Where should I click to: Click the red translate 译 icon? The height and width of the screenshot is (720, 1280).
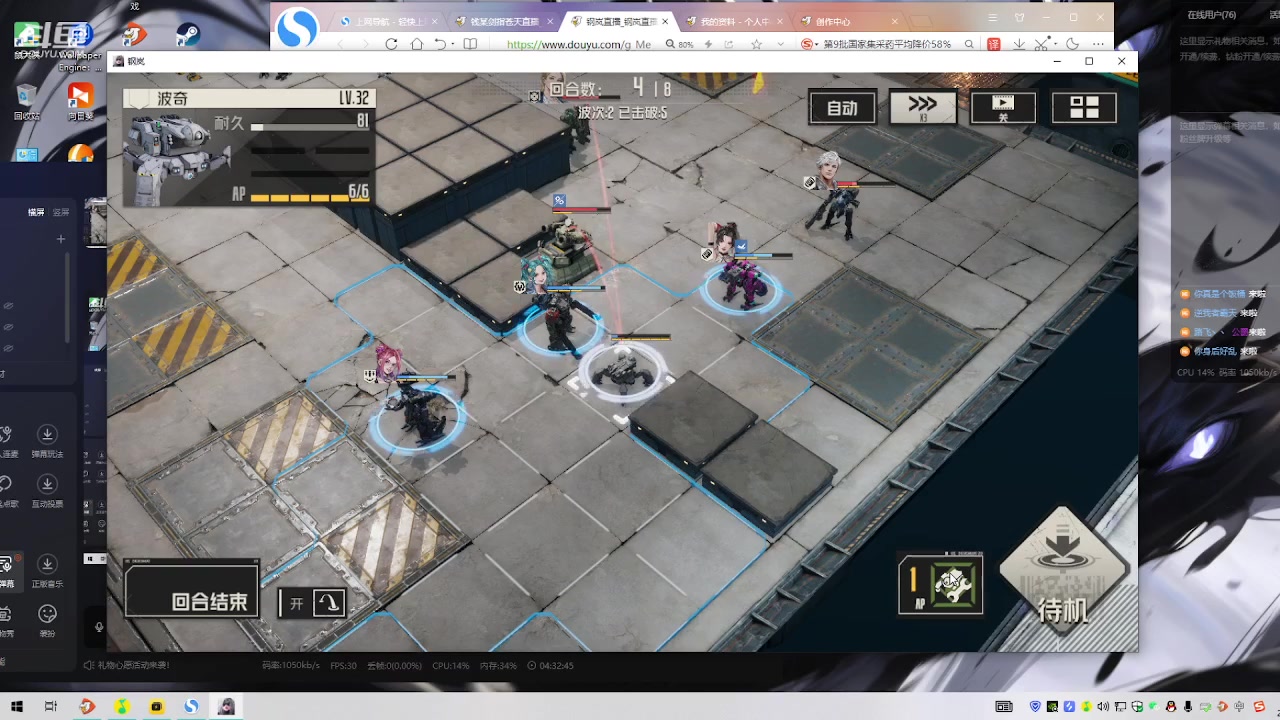[994, 44]
